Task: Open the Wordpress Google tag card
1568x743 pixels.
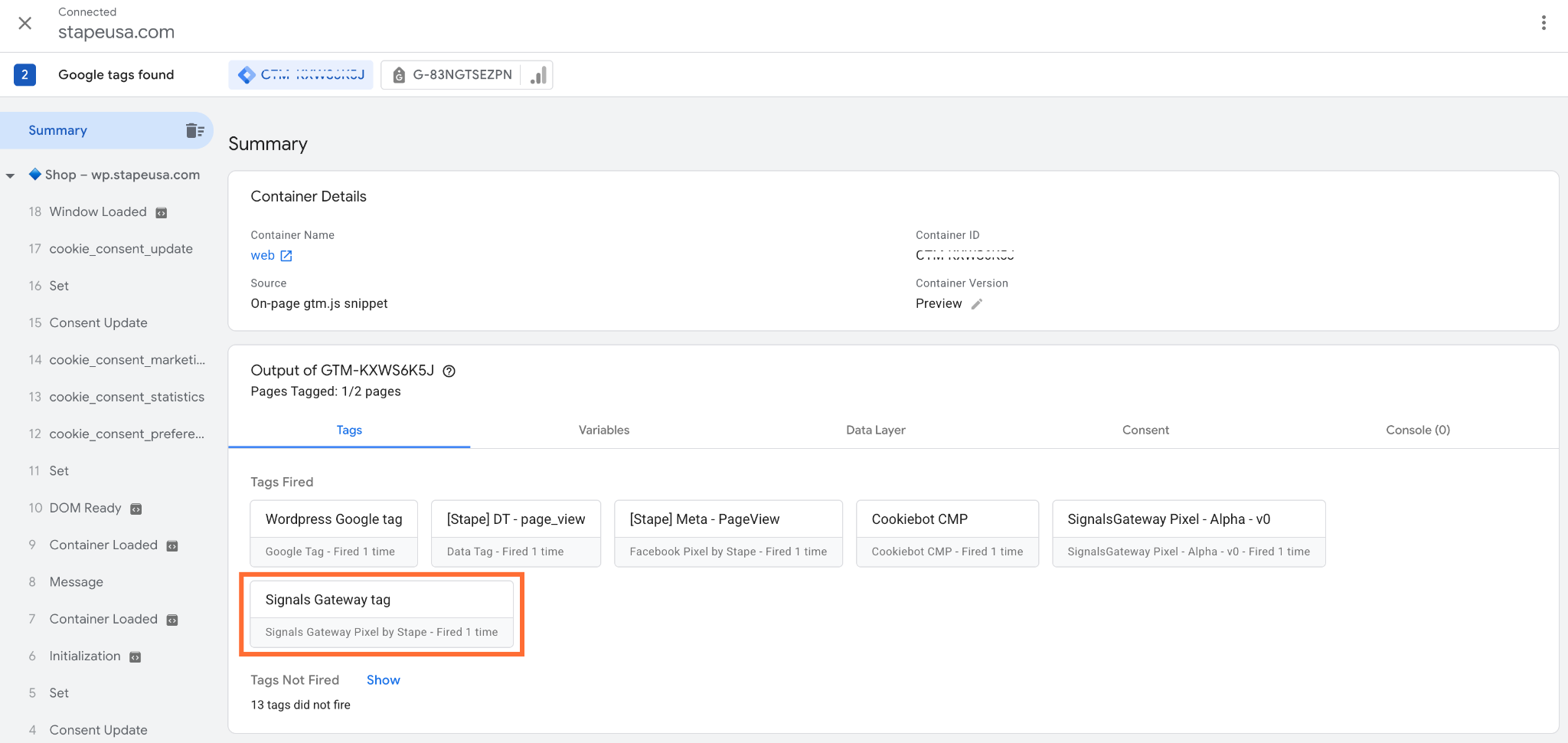Action: pos(334,534)
